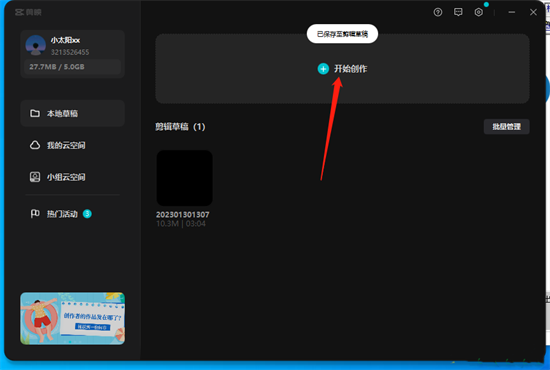The image size is (550, 370).
Task: Open the feedback message icon
Action: (458, 12)
